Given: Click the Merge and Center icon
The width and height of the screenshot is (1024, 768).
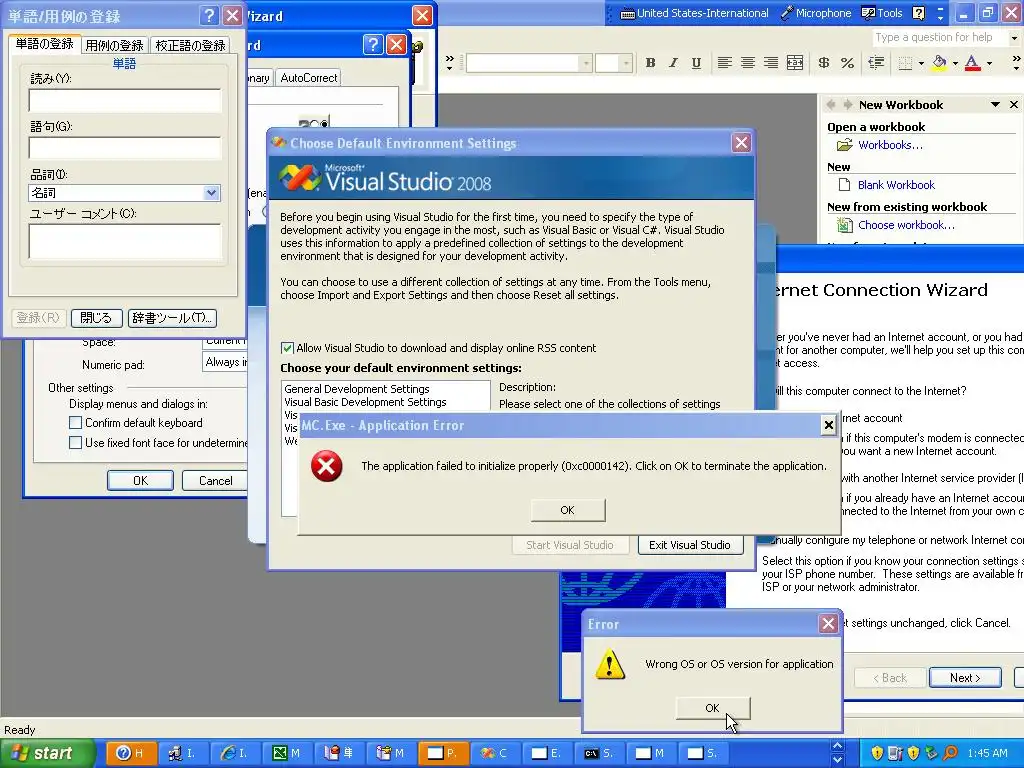Looking at the screenshot, I should (x=795, y=63).
